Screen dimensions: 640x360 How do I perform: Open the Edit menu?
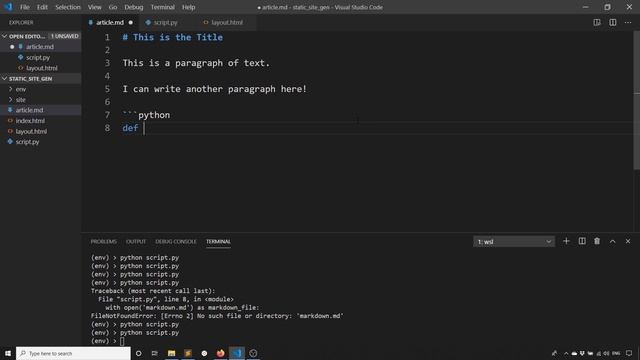coord(42,7)
